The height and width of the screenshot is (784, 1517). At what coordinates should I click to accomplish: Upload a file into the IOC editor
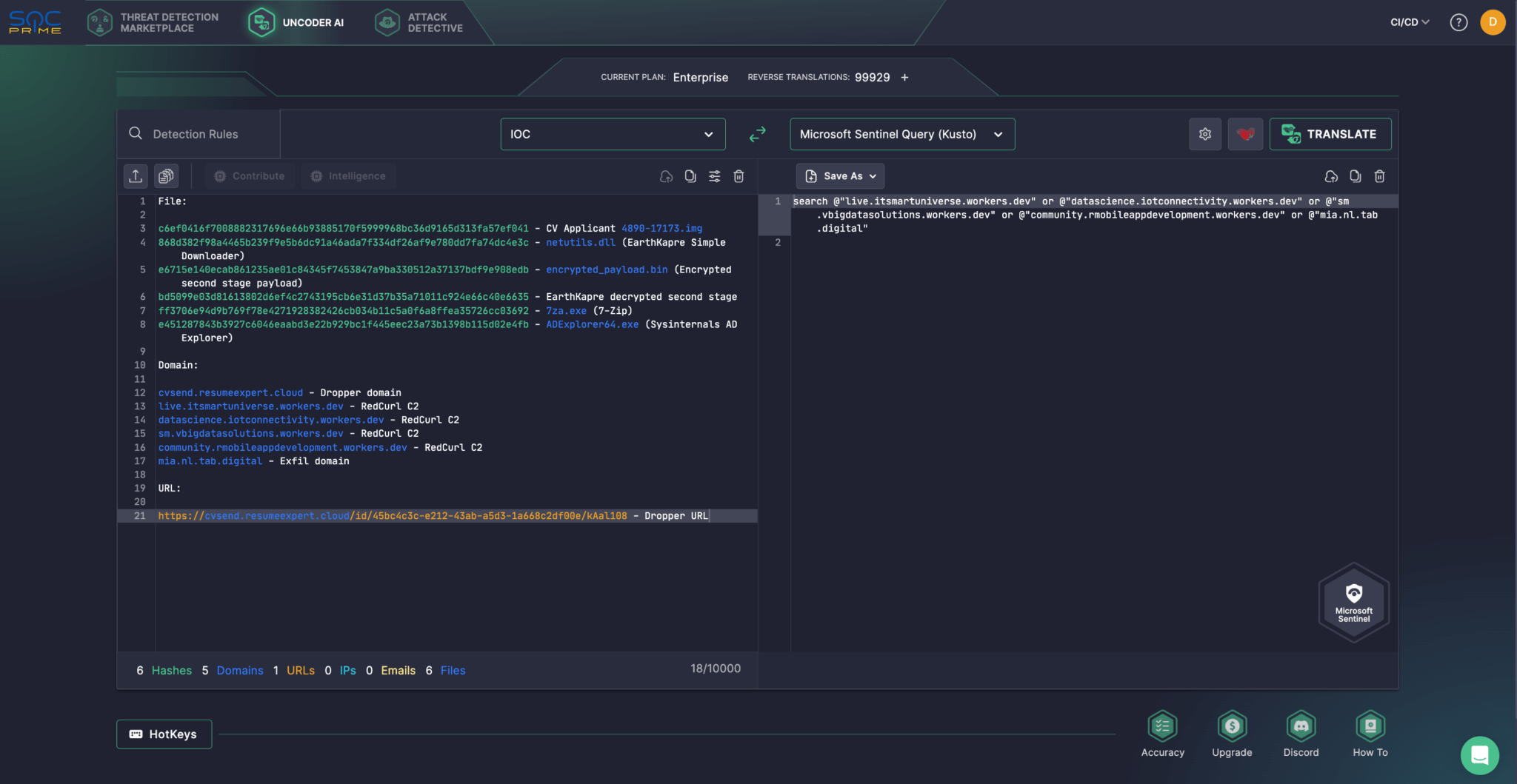tap(136, 176)
